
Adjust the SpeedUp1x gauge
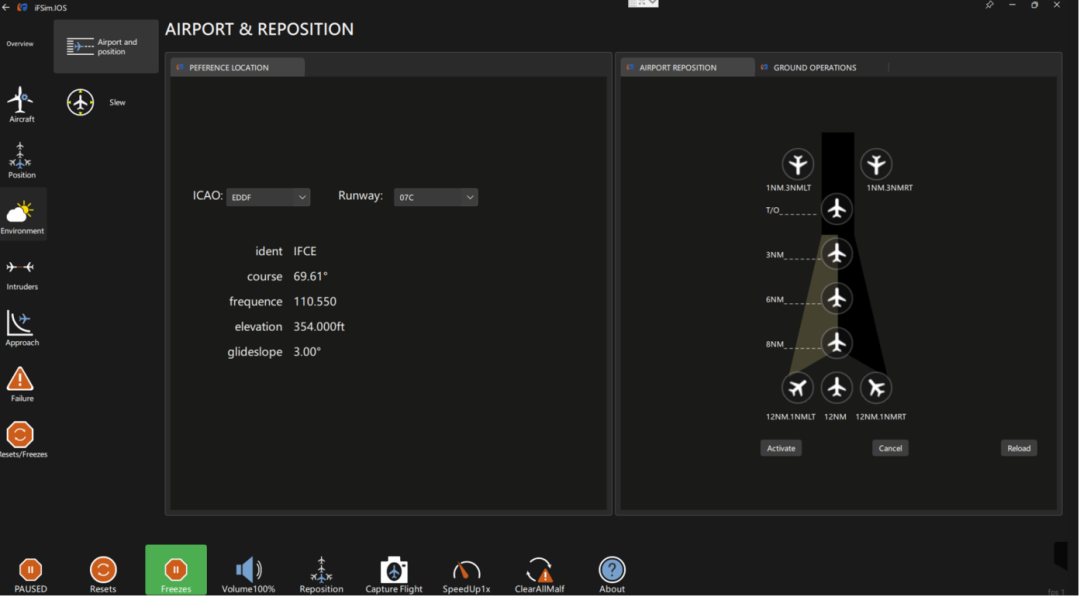coord(466,572)
